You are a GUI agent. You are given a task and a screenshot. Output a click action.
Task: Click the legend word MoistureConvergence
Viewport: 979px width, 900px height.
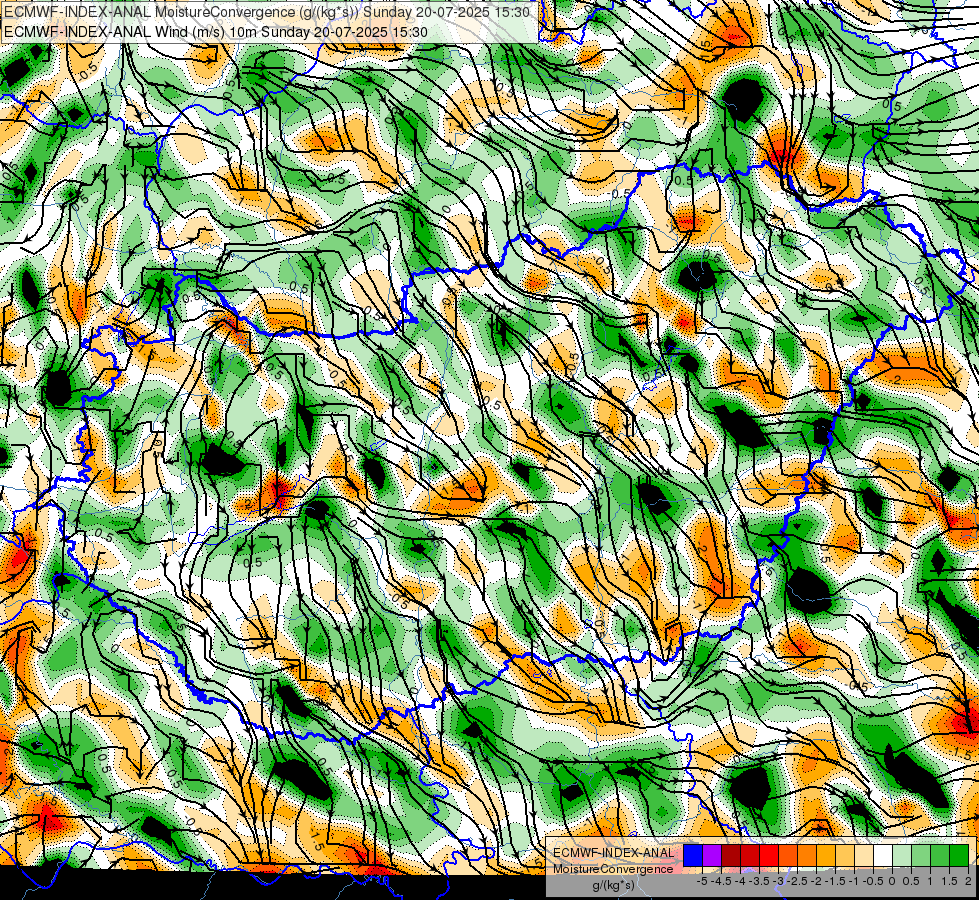click(613, 869)
